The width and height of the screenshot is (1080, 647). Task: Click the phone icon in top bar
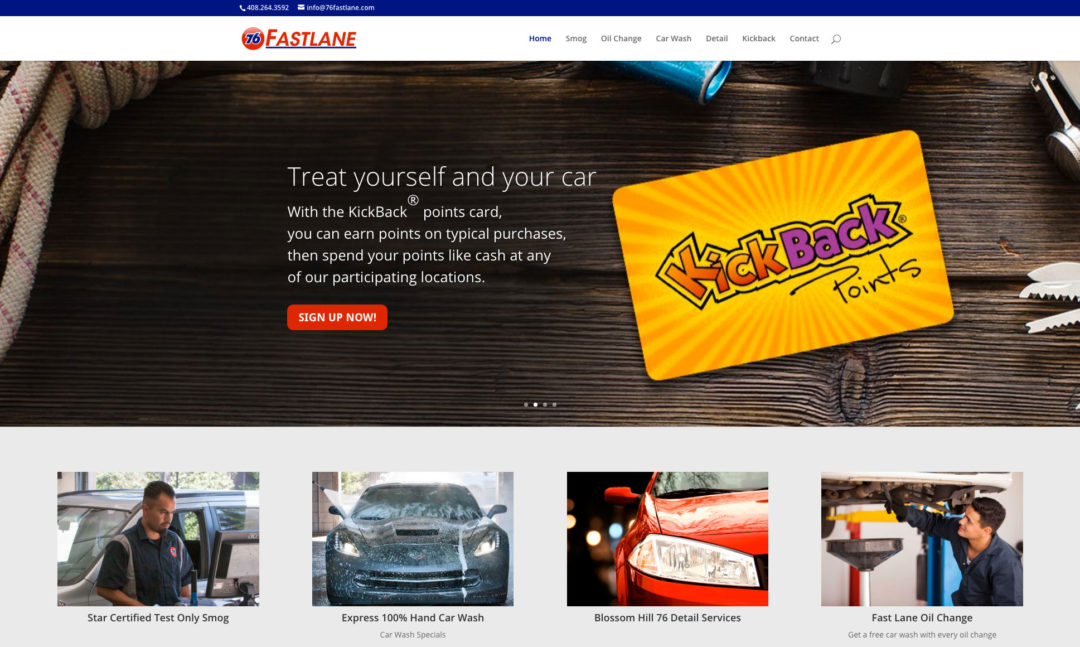coord(242,8)
